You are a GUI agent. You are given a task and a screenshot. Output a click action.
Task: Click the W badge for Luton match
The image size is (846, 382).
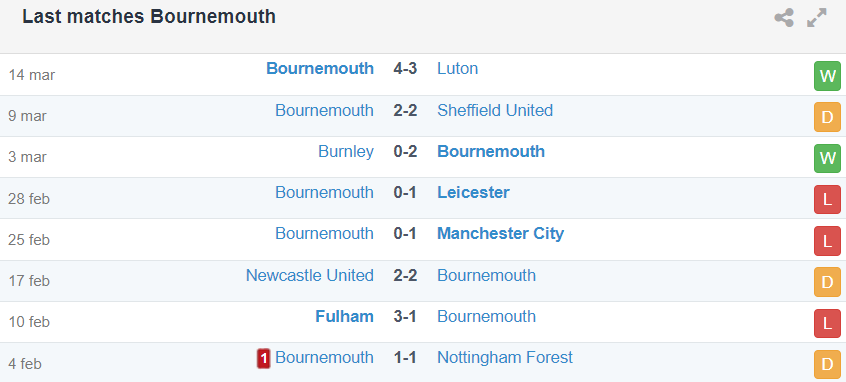click(x=827, y=77)
